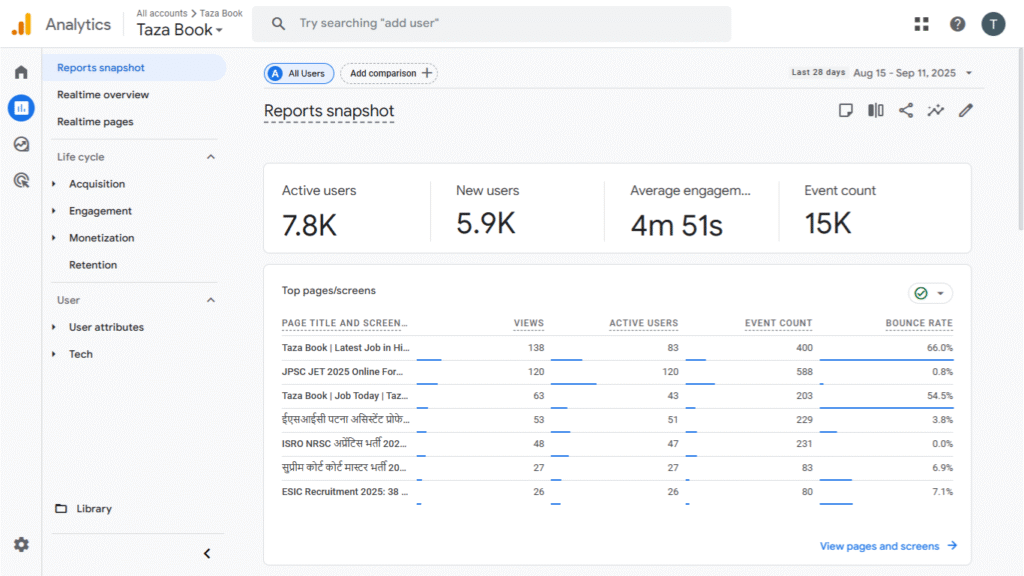Click the ACTIVE USERS column header
This screenshot has width=1024, height=576.
(x=644, y=323)
